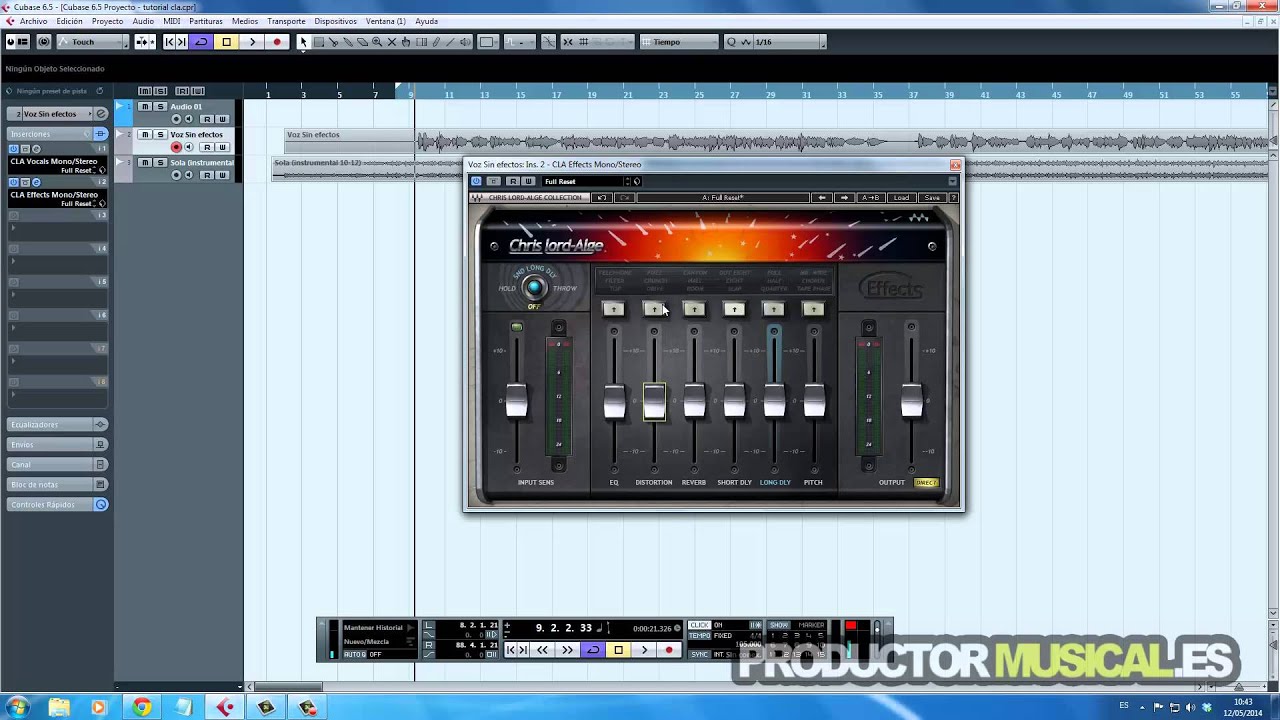
Task: Click the A→B copy button
Action: coord(870,197)
